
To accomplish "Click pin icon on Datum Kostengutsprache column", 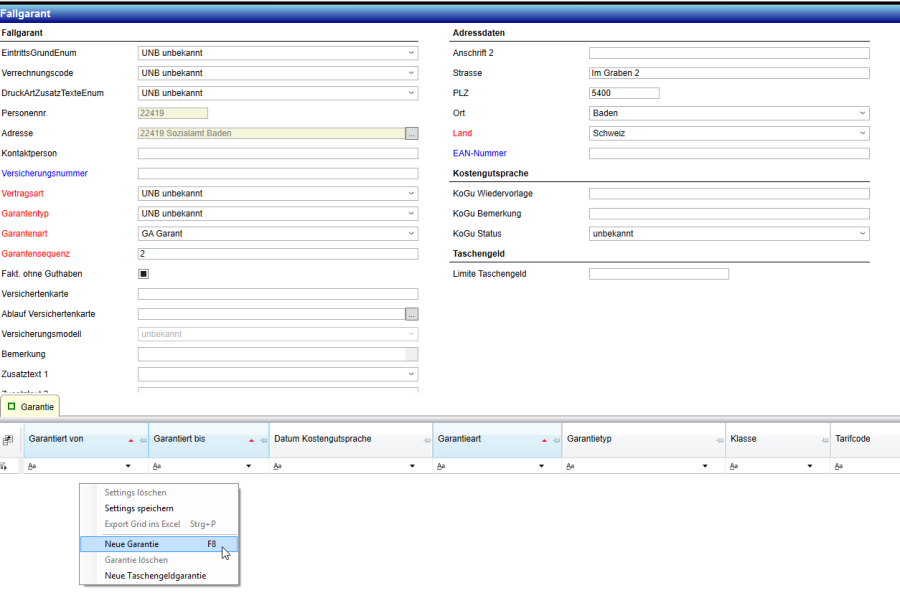I will (427, 440).
